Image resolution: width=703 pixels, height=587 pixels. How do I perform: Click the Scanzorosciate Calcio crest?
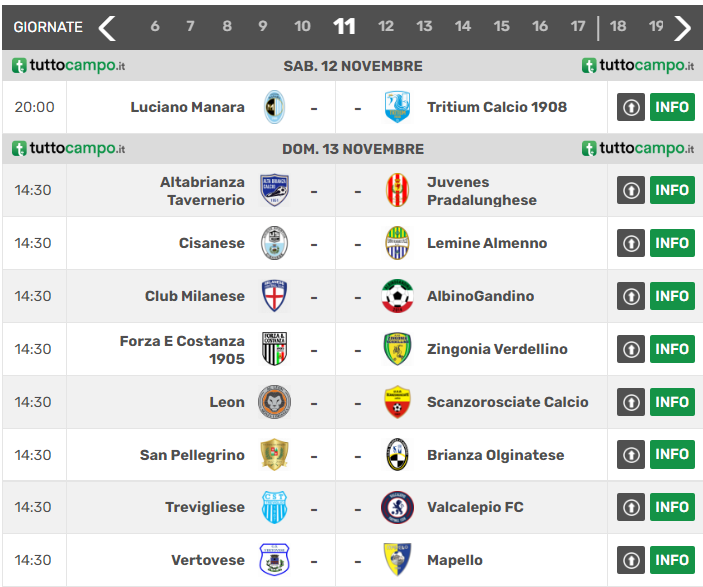click(x=397, y=402)
